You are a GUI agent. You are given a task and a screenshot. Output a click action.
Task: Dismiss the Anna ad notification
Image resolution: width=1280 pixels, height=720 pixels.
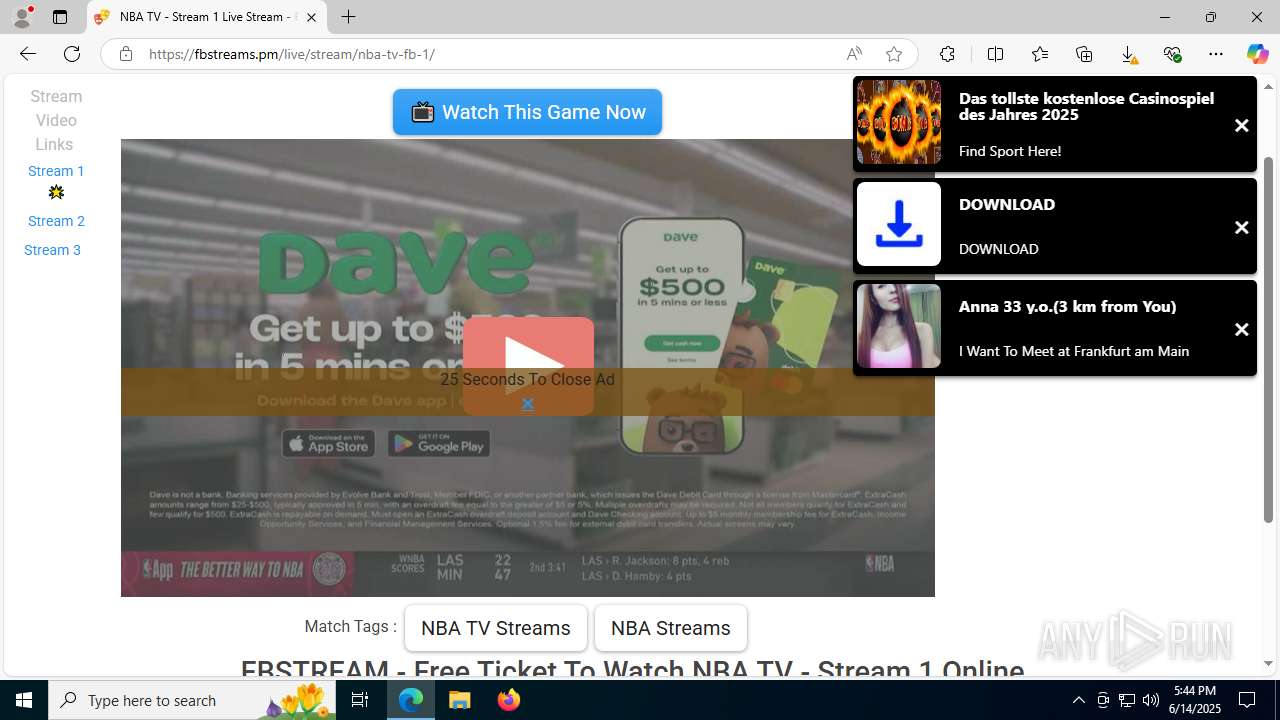pos(1241,330)
